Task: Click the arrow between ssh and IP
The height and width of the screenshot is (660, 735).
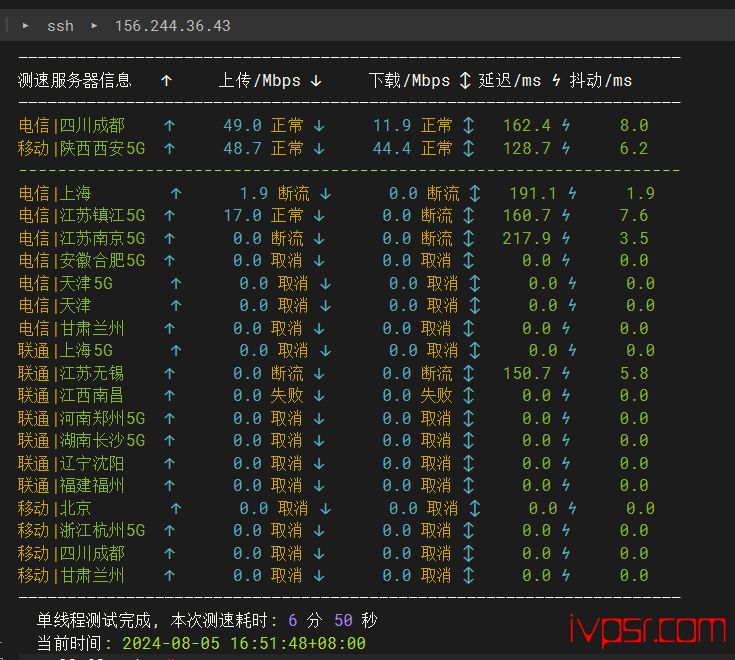Action: [x=94, y=26]
